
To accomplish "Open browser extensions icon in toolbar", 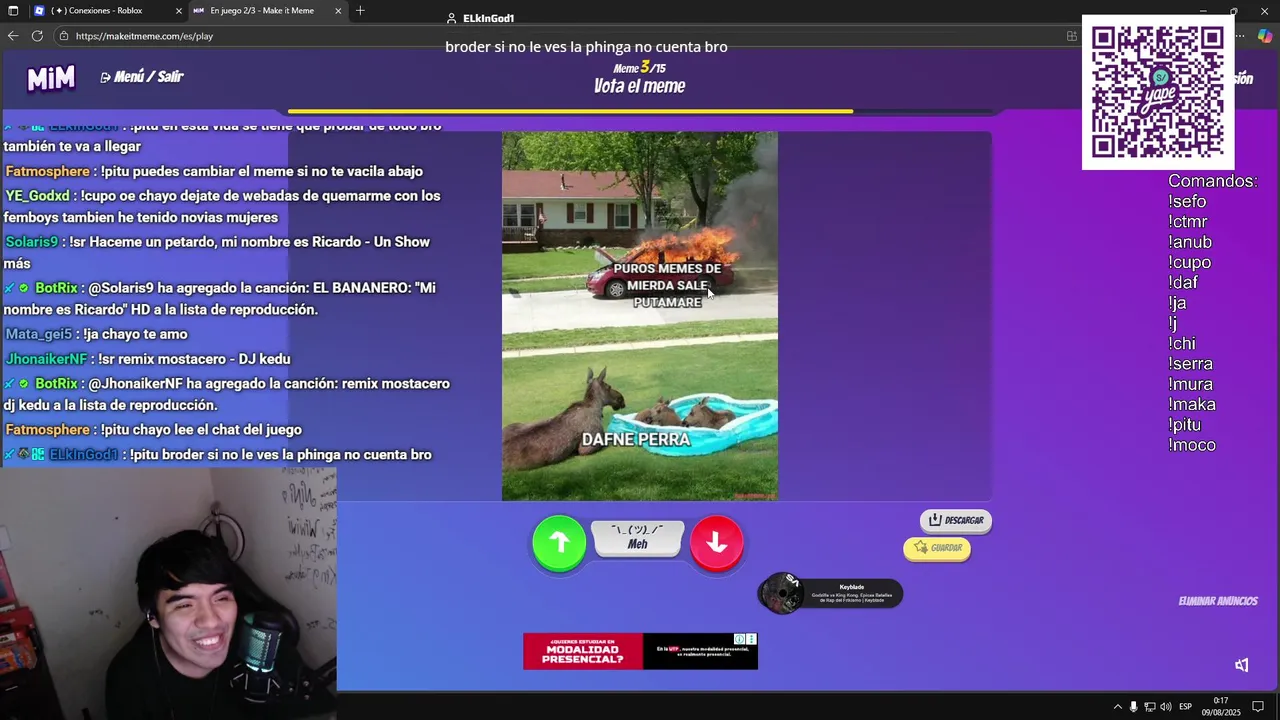I will (x=1071, y=36).
